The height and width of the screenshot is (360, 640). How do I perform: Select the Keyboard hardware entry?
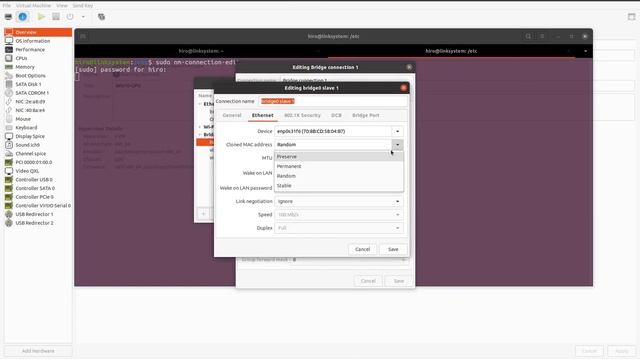tap(38, 127)
